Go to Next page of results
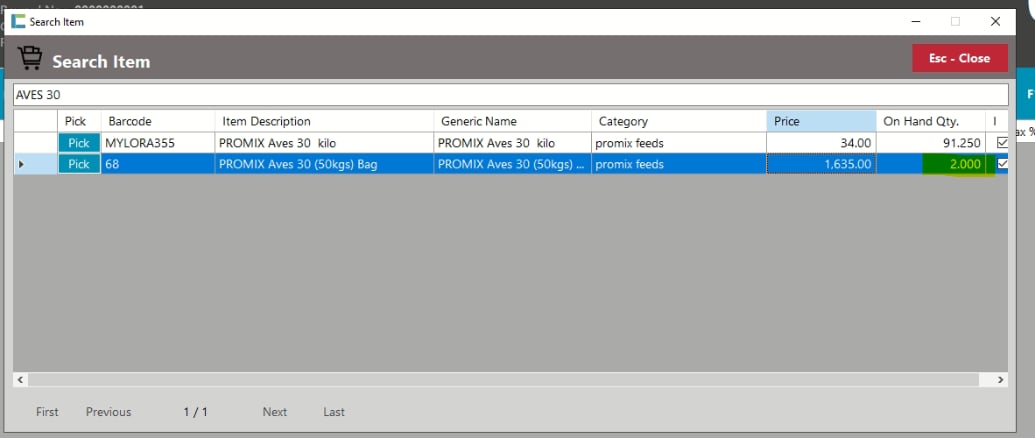The image size is (1035, 438). point(274,412)
